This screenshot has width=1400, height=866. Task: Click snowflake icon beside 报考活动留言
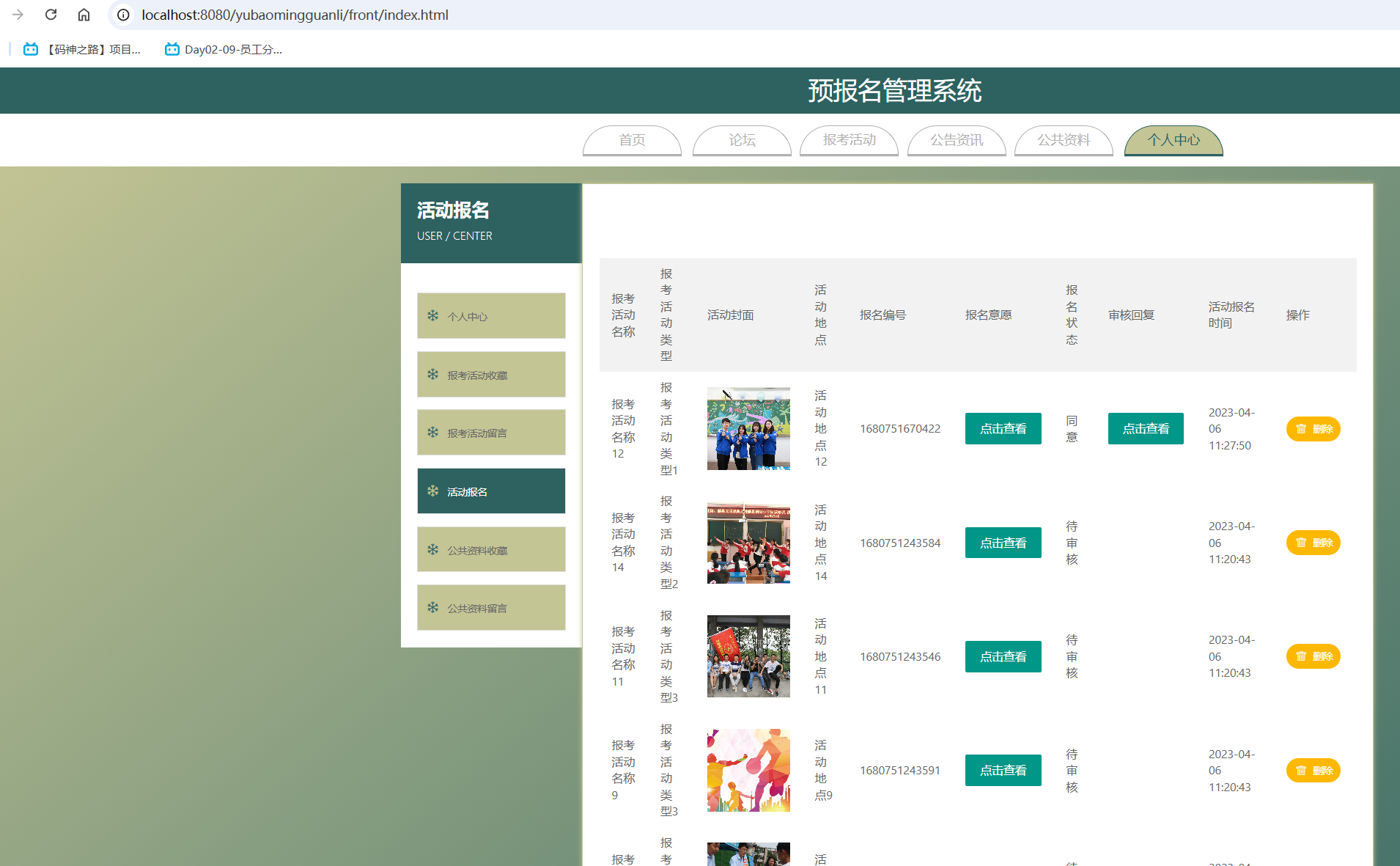(432, 432)
